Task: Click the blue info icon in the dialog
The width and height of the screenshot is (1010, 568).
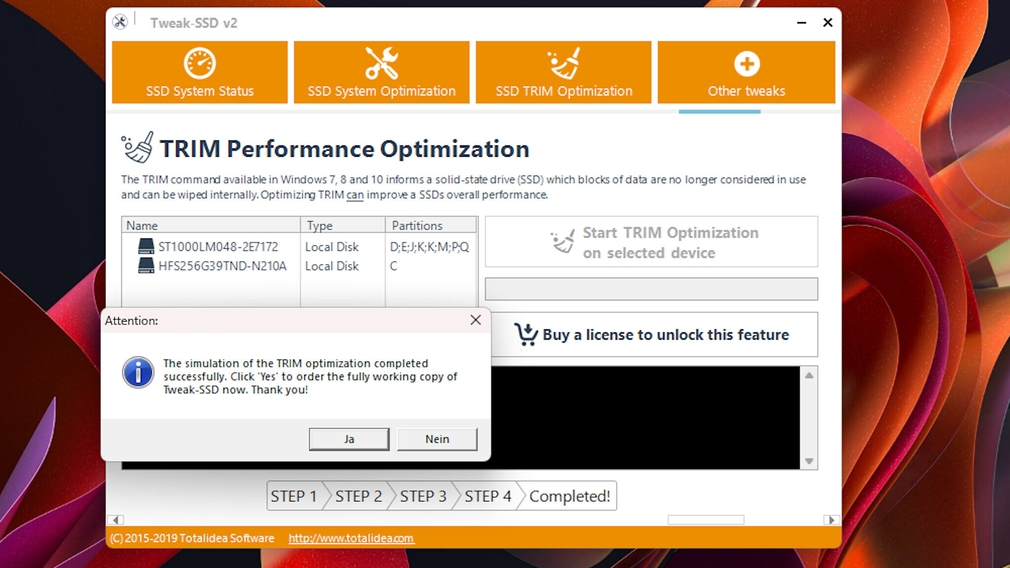Action: click(x=138, y=372)
